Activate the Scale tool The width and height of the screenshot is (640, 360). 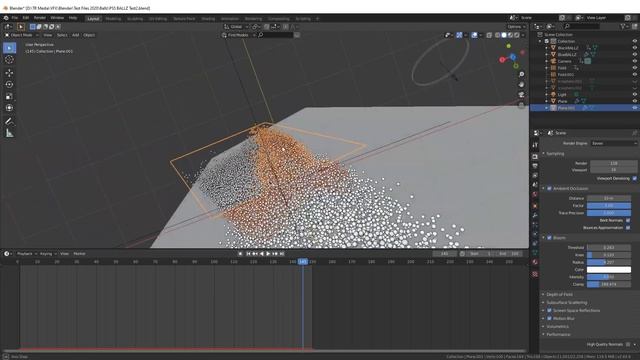point(9,96)
